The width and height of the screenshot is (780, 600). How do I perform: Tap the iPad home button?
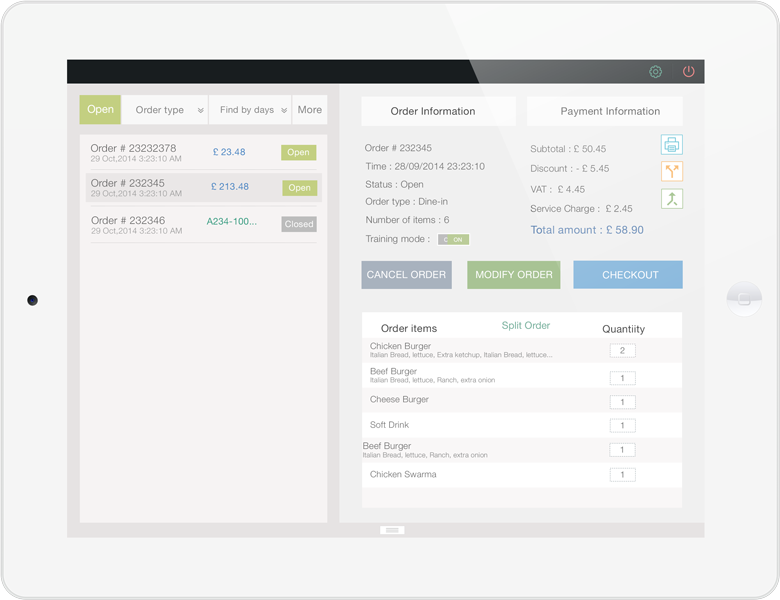point(744,300)
